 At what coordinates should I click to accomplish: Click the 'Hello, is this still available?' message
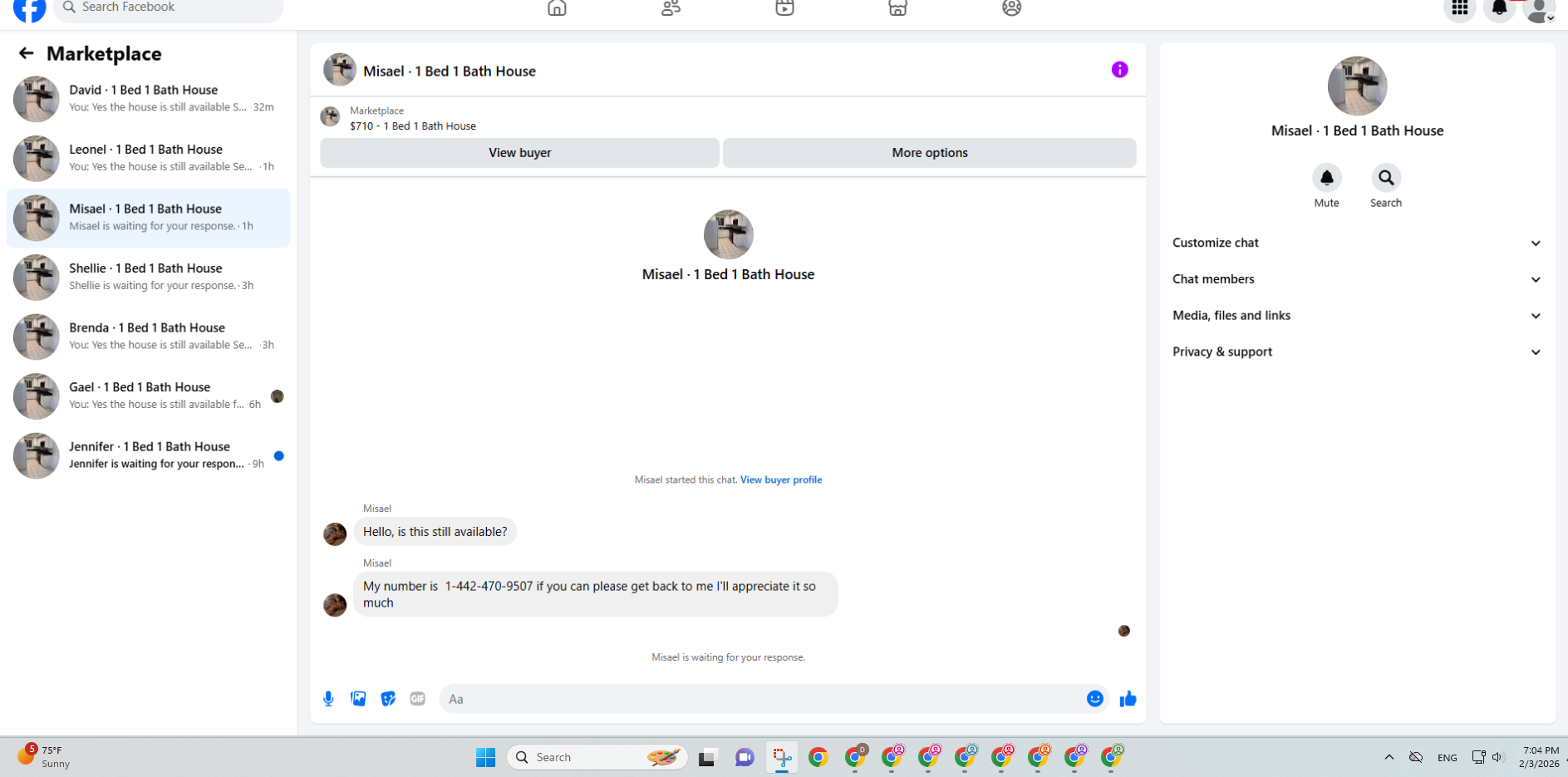click(x=435, y=532)
